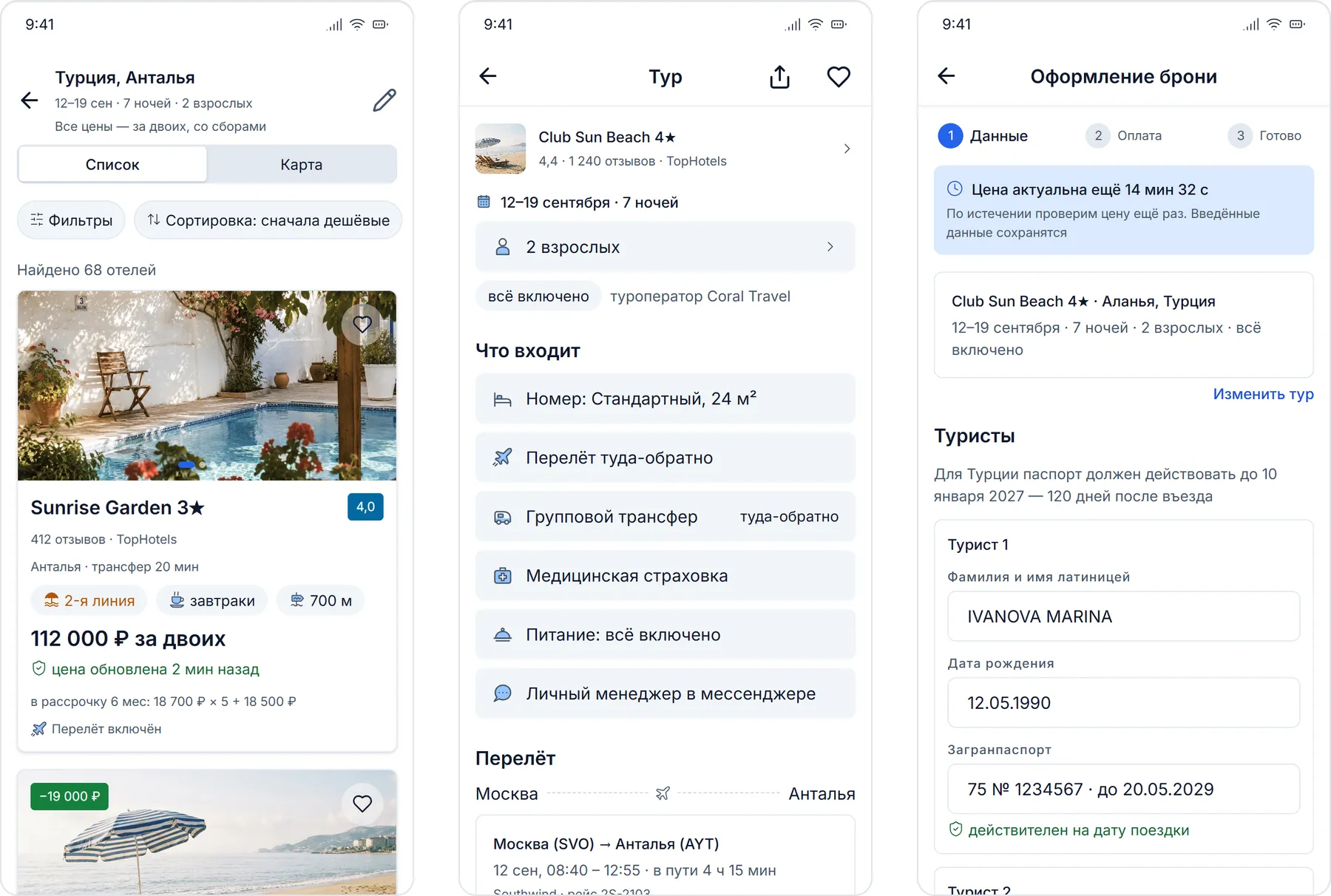
Task: Open the Фильтры panel
Action: [71, 220]
